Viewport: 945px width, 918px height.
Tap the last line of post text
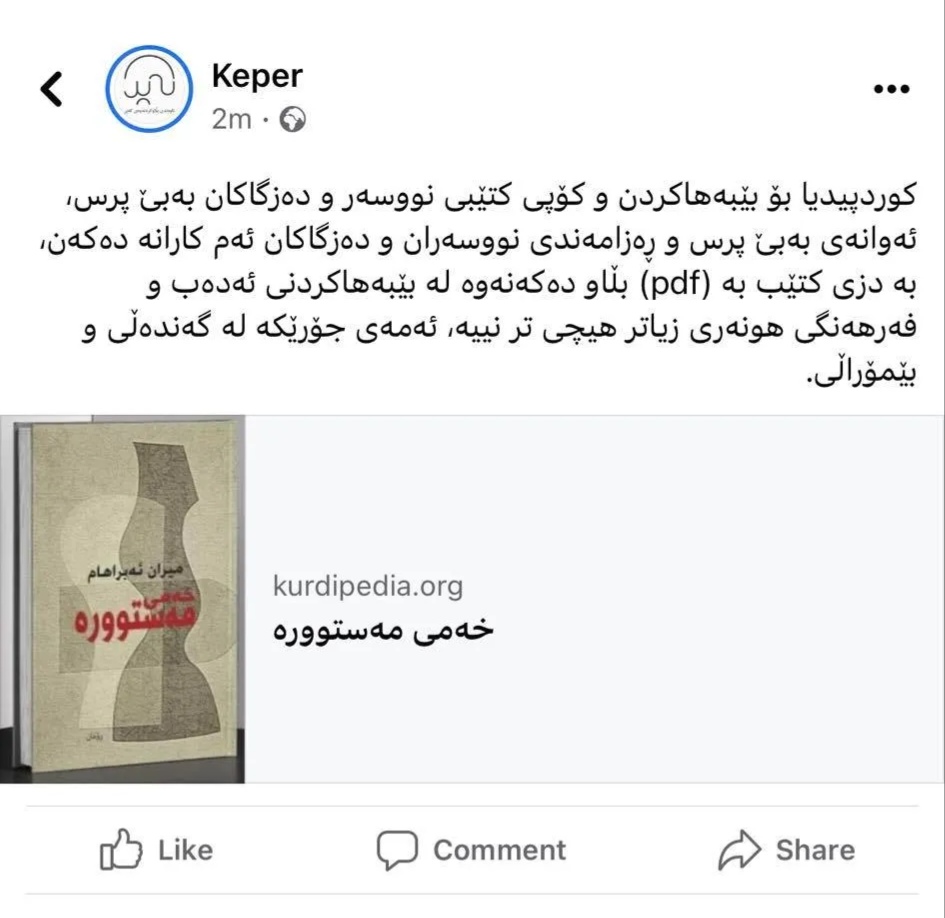point(861,374)
